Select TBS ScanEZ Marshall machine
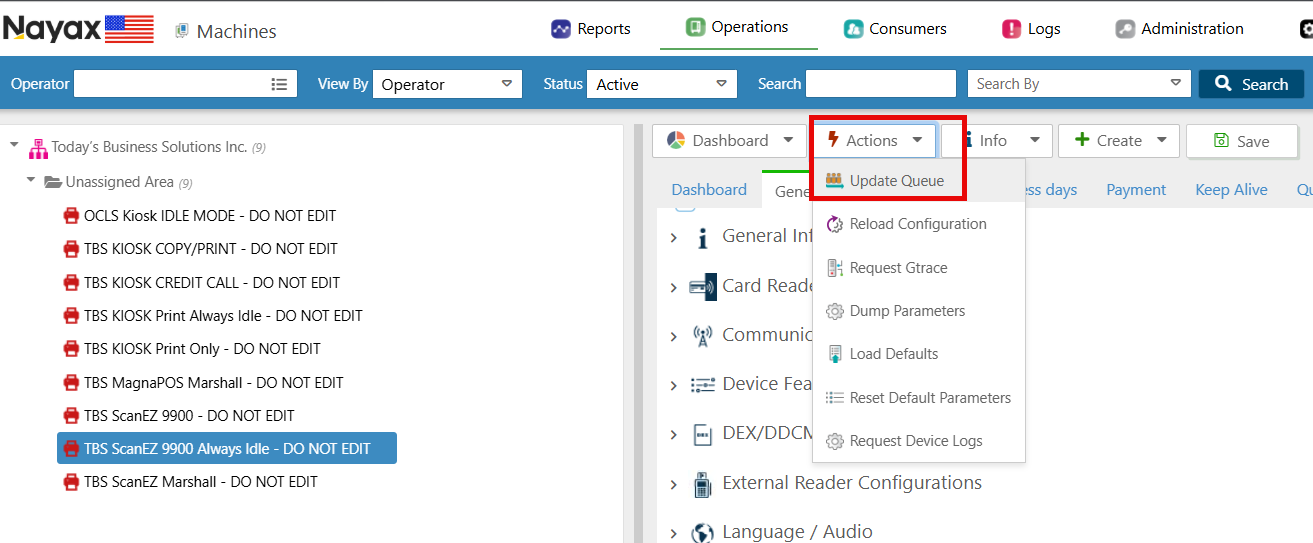 tap(201, 481)
